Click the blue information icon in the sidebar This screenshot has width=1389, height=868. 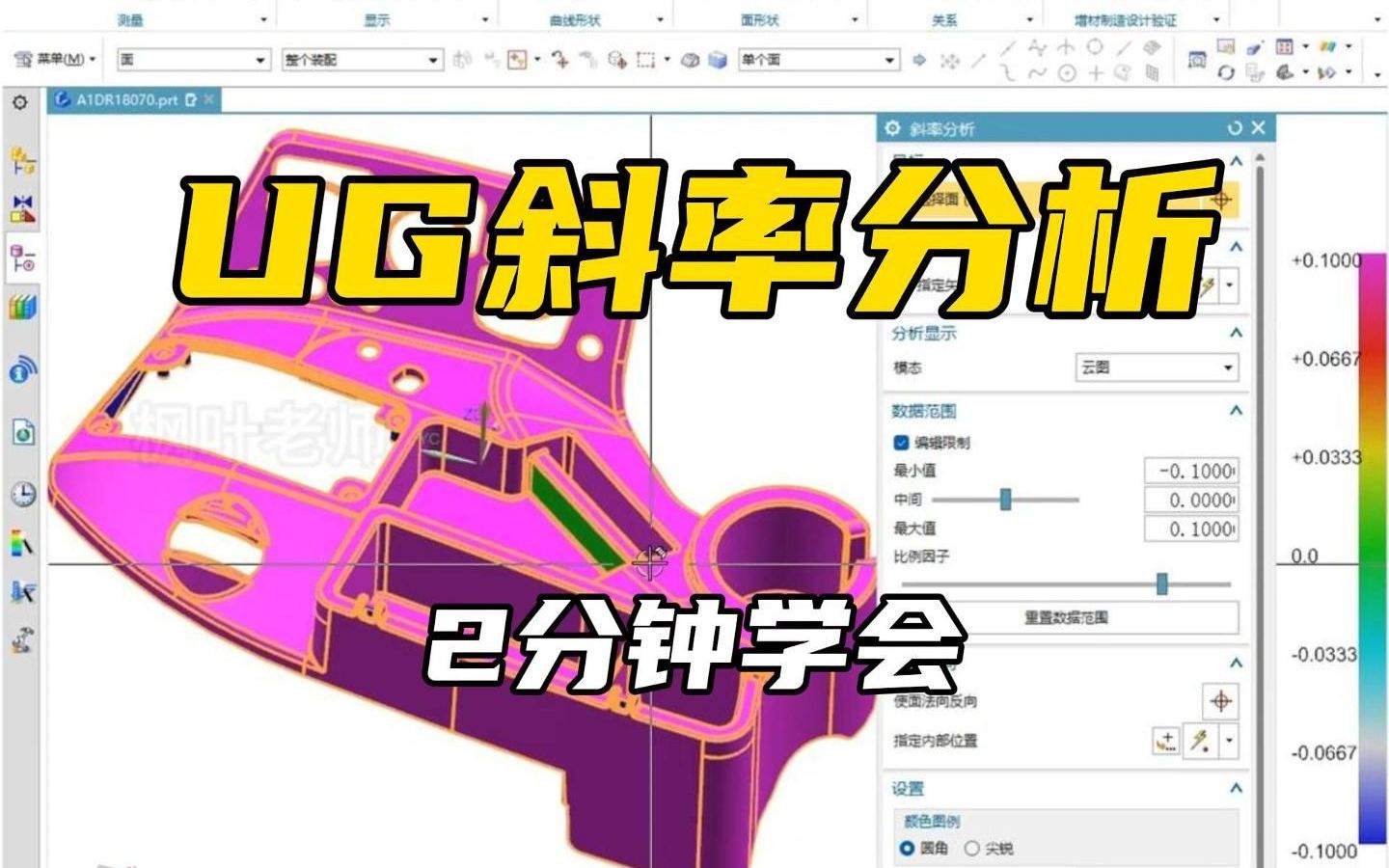[21, 370]
